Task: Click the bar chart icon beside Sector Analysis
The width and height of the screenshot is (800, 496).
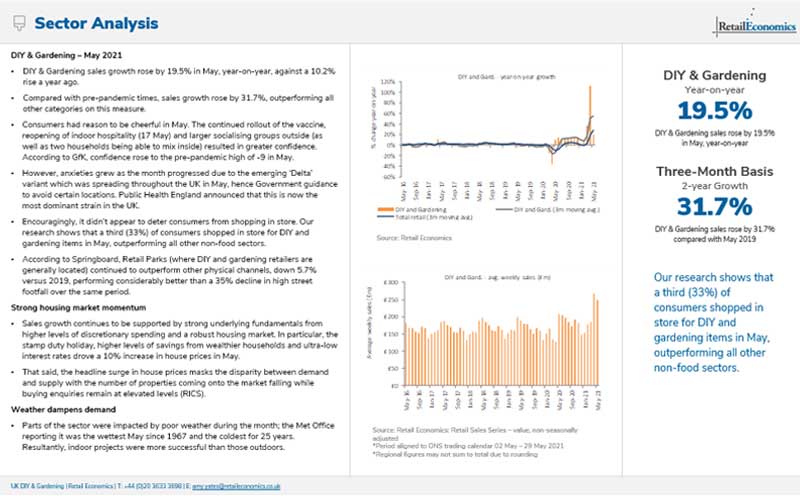Action: (x=16, y=22)
